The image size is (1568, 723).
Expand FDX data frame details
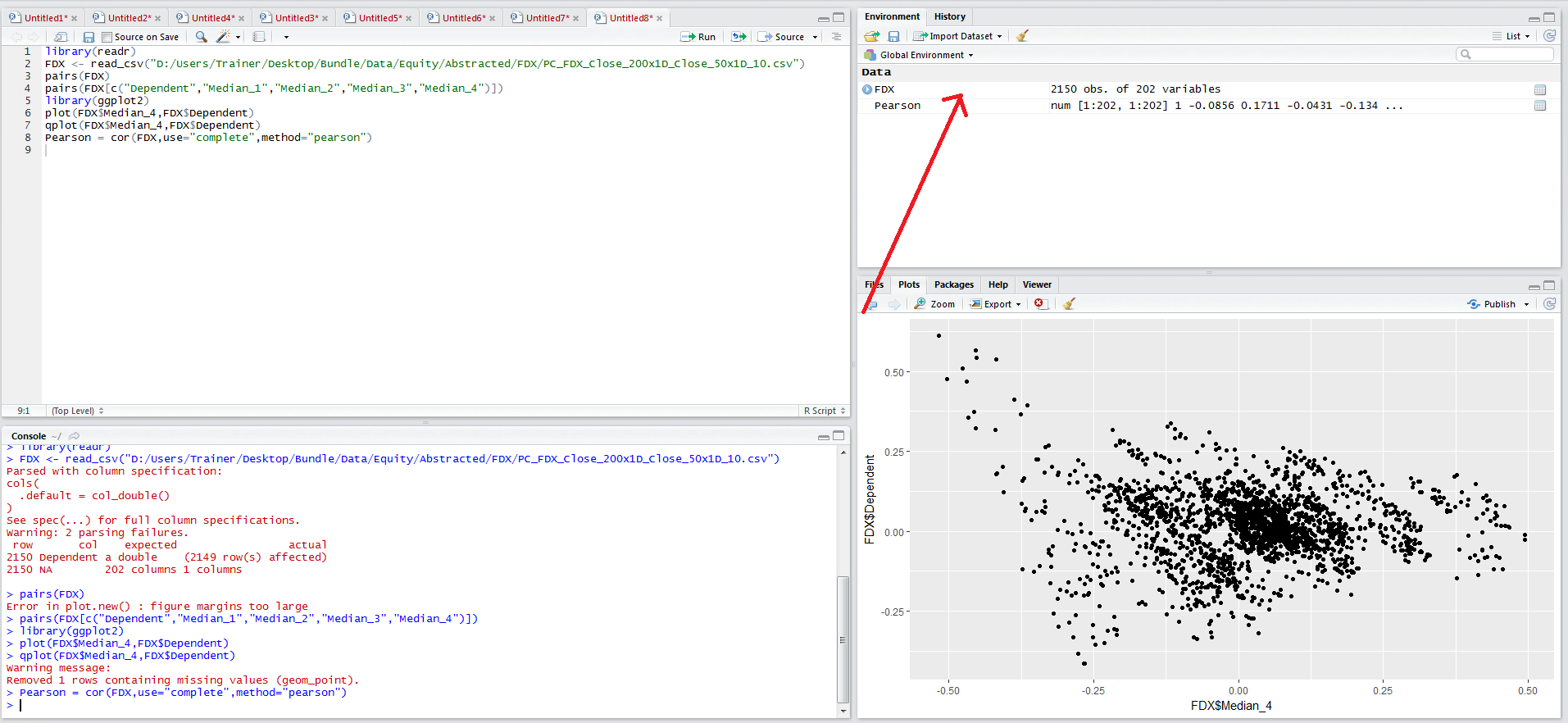coord(867,89)
